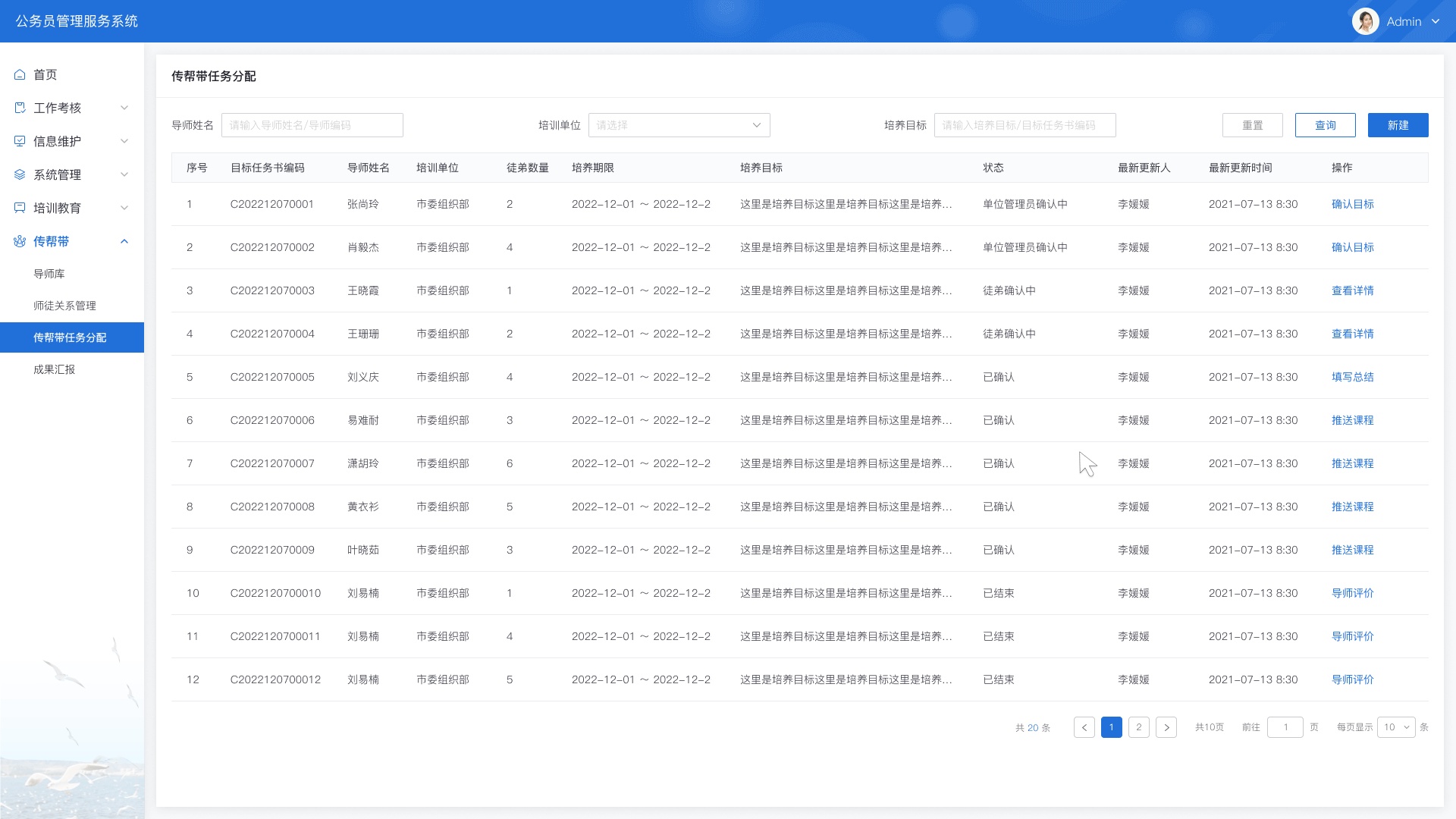This screenshot has width=1456, height=819.
Task: Expand the Admin account menu chevron
Action: [x=1436, y=21]
